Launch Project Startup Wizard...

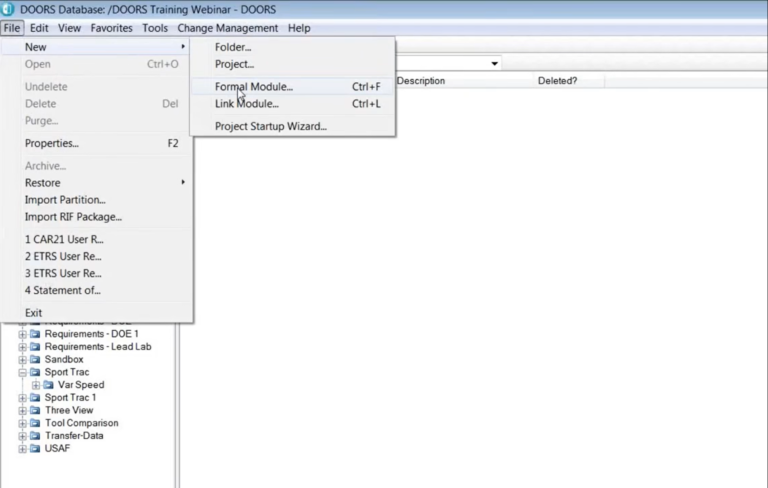pos(292,126)
